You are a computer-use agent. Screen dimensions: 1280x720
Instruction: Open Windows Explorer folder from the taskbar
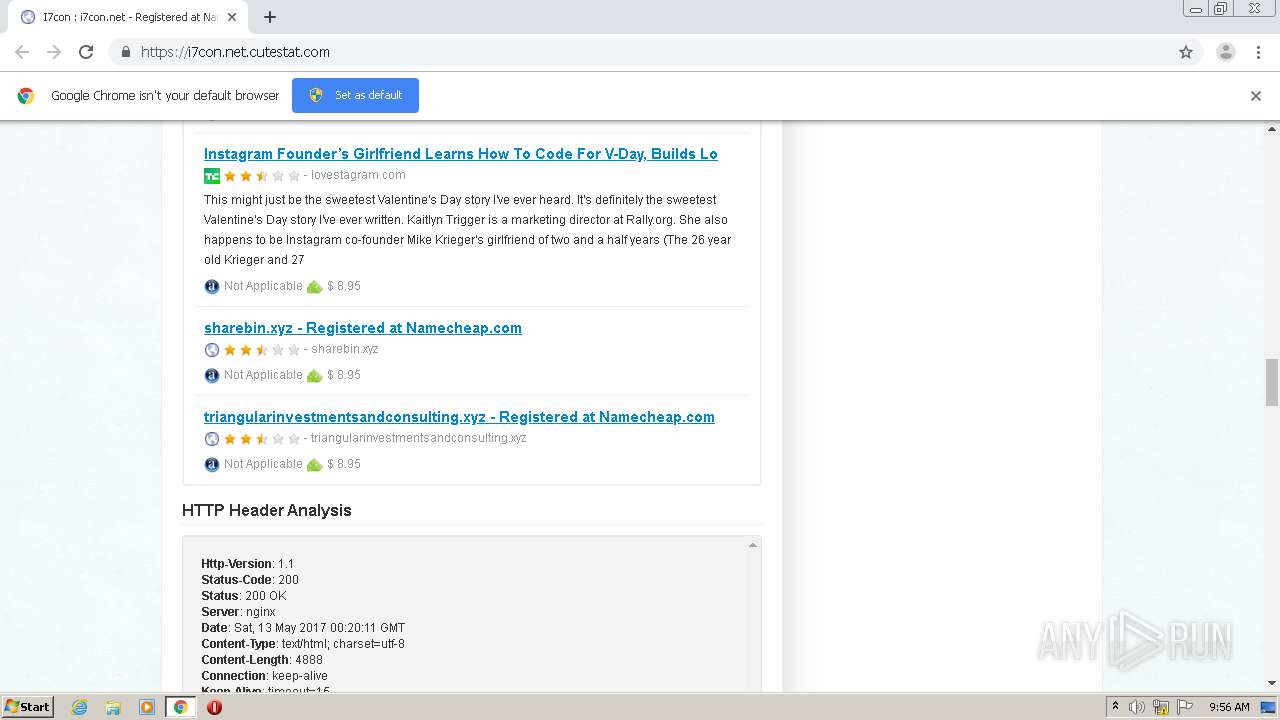coord(113,707)
